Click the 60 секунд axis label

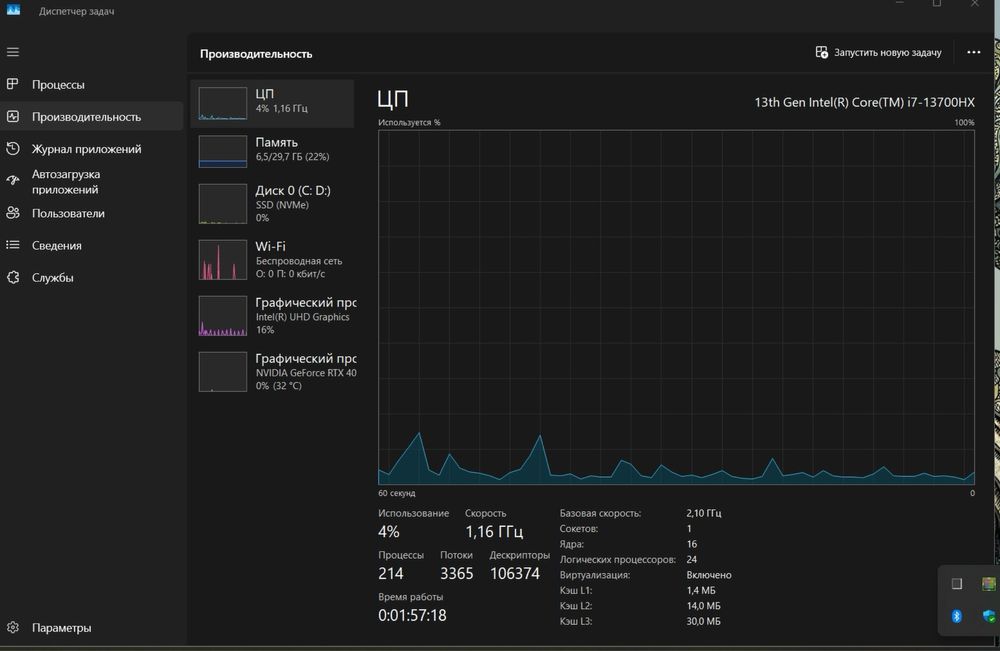(x=397, y=493)
